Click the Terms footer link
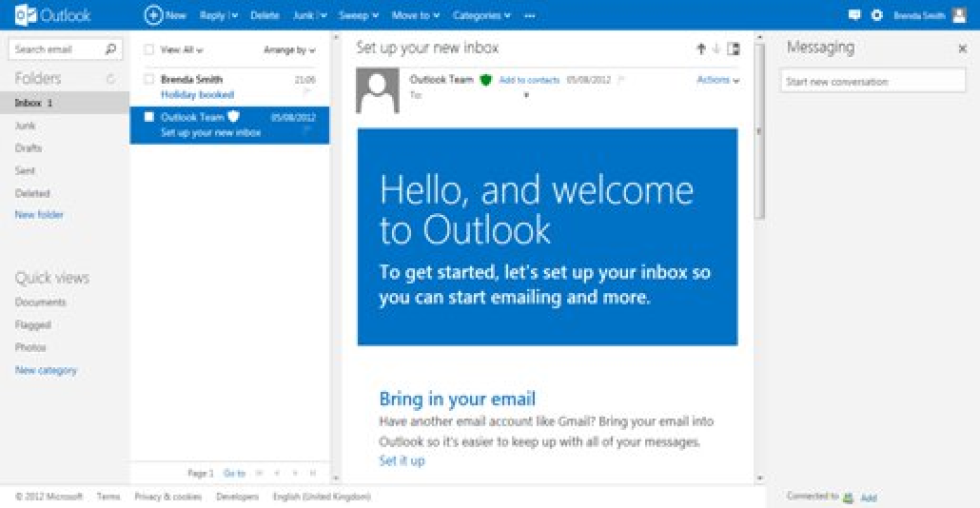The width and height of the screenshot is (980, 508). pos(108,496)
